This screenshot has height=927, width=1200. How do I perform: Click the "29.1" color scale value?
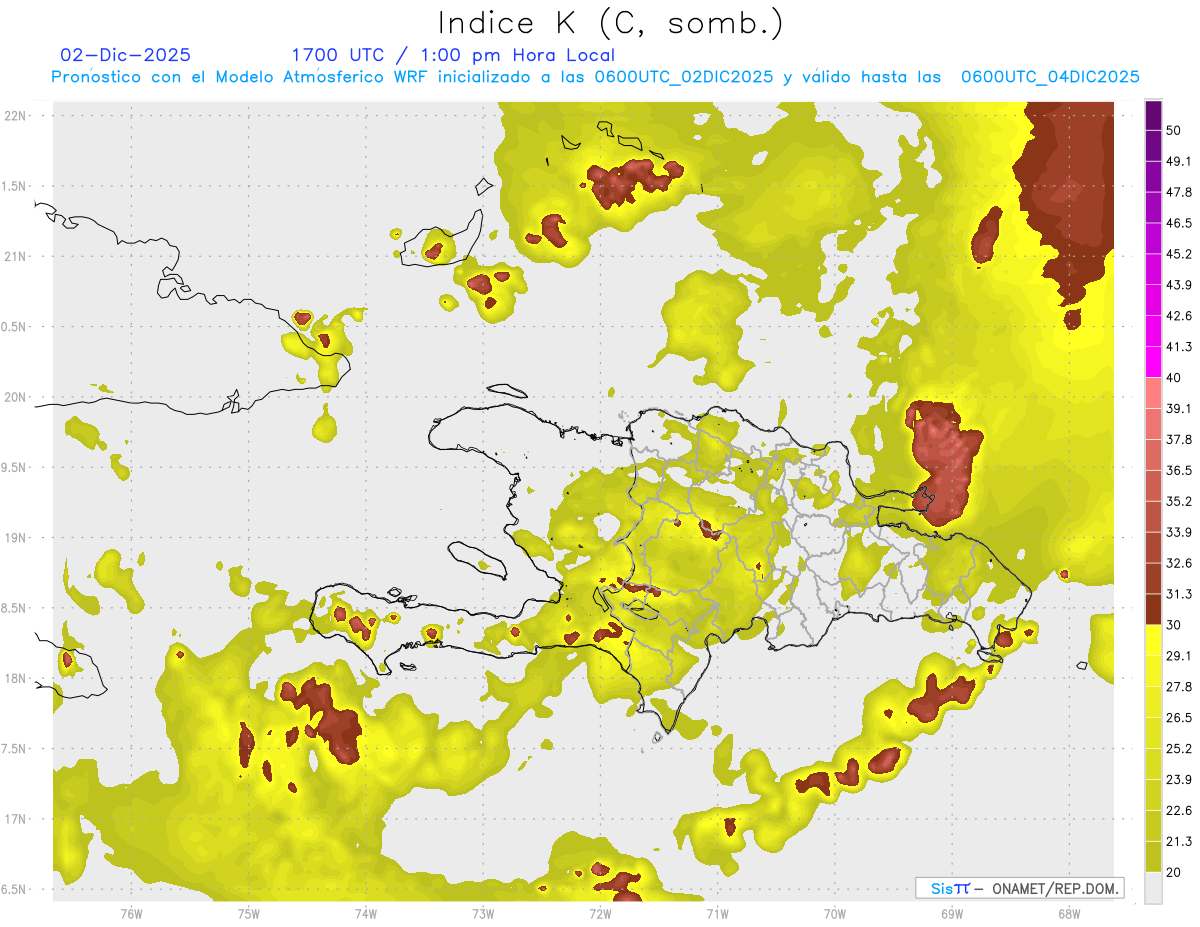(x=1179, y=656)
